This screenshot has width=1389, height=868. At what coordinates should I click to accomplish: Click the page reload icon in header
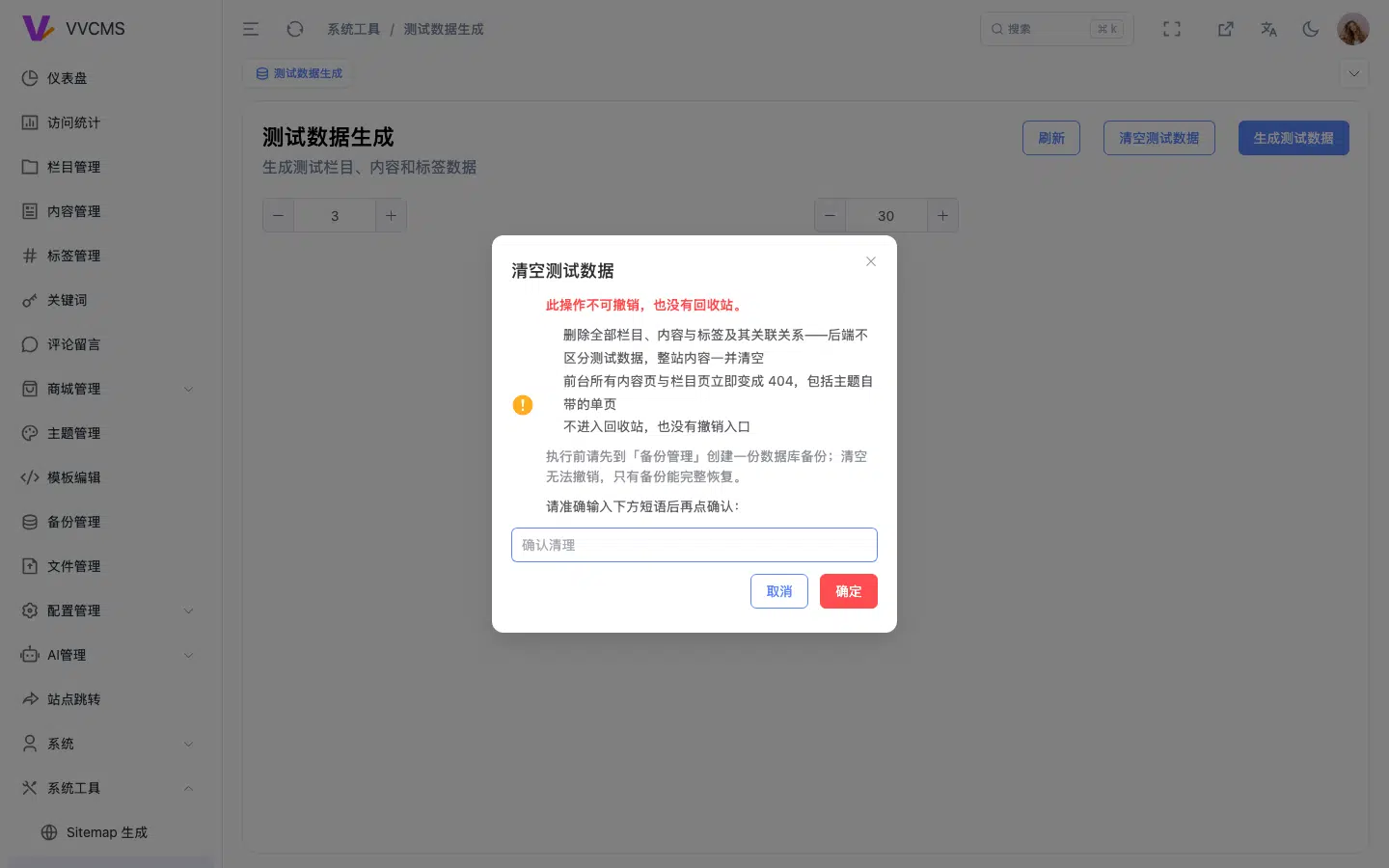coord(295,29)
